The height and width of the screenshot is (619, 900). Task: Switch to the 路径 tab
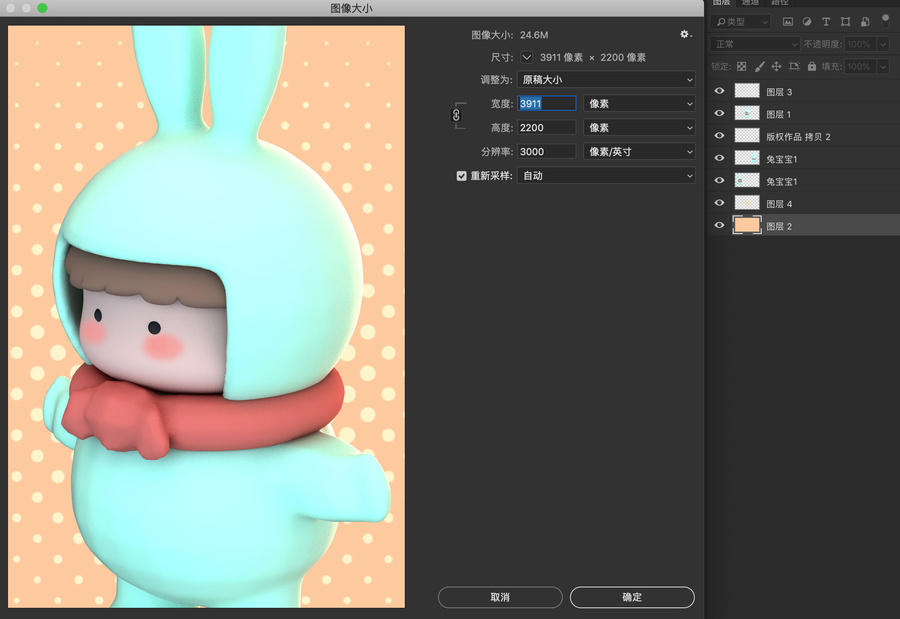[x=779, y=3]
